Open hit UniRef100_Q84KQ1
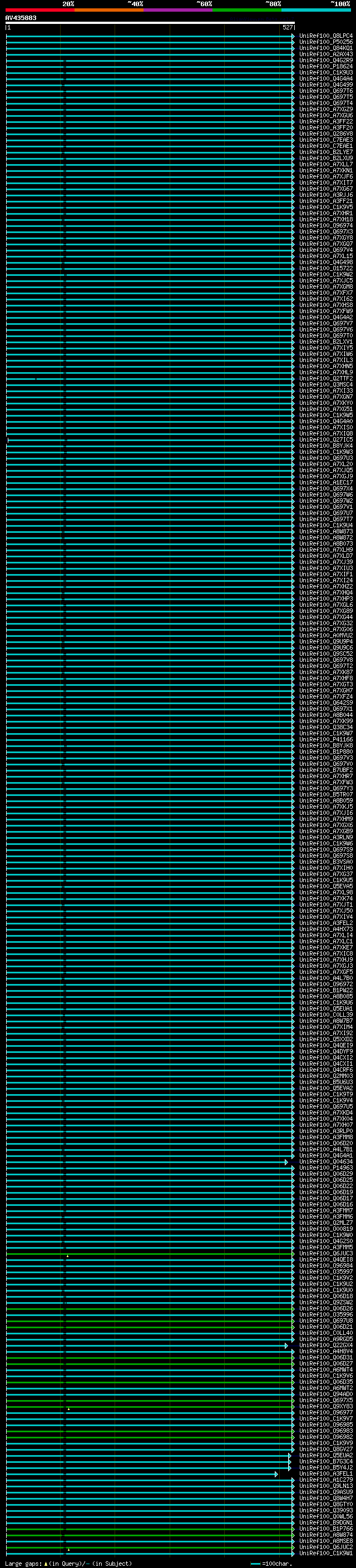The height and width of the screenshot is (1568, 356). pyautogui.click(x=325, y=48)
